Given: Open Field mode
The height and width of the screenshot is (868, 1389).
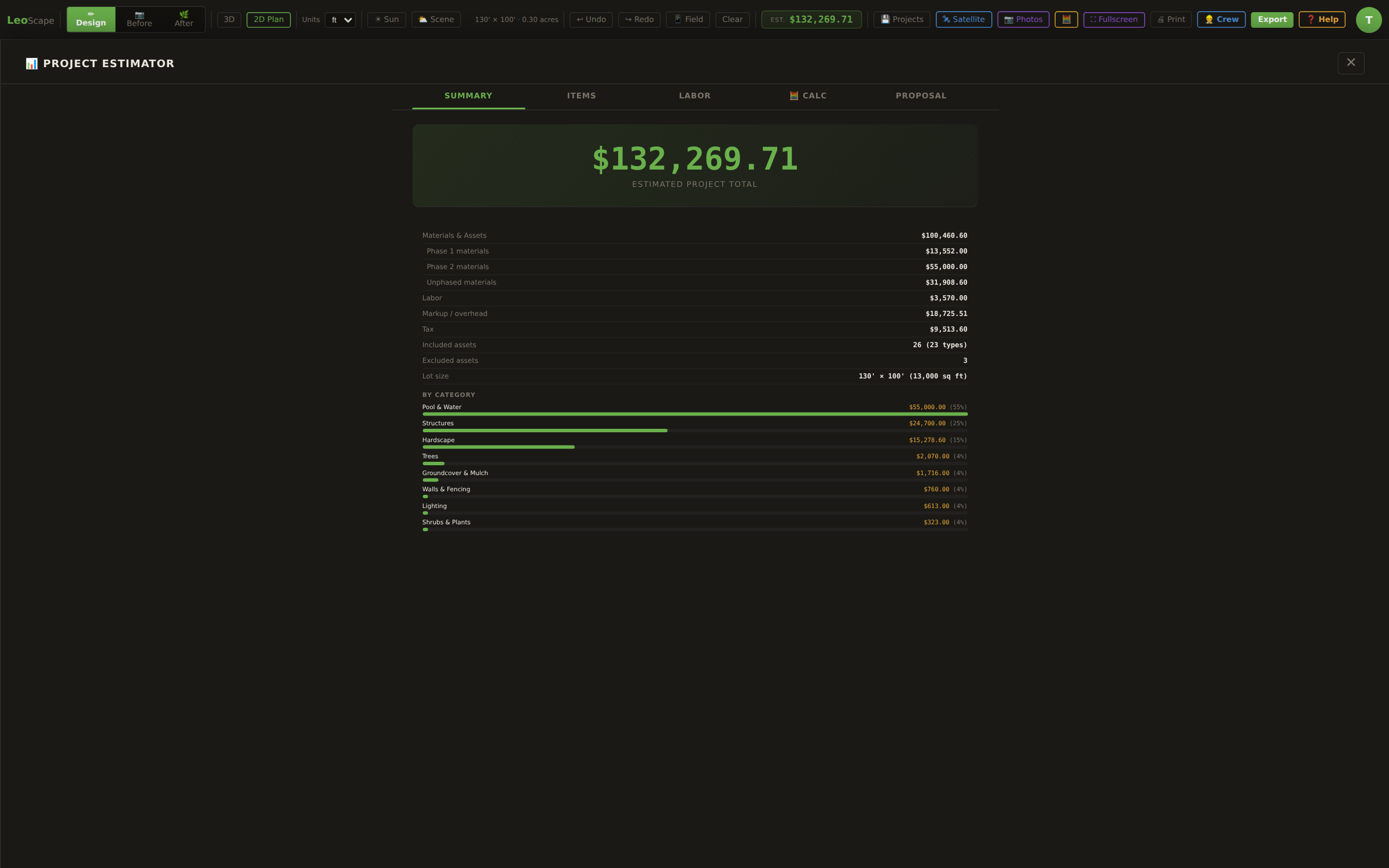Looking at the screenshot, I should [x=688, y=20].
